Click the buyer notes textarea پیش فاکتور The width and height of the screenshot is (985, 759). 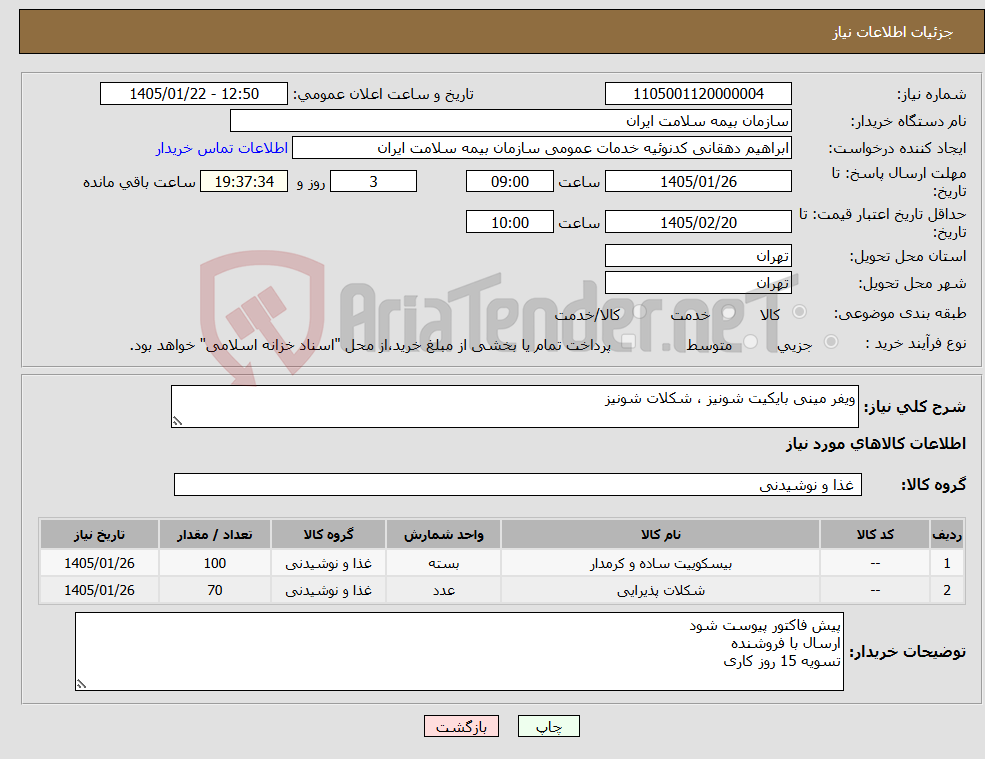(x=459, y=652)
